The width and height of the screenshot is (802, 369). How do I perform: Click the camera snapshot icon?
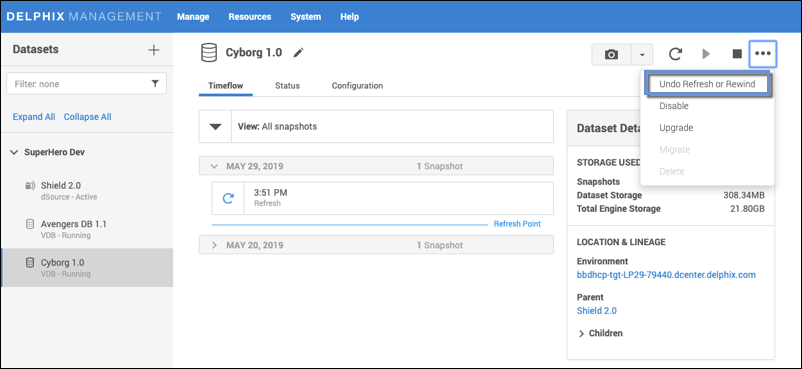tap(611, 54)
